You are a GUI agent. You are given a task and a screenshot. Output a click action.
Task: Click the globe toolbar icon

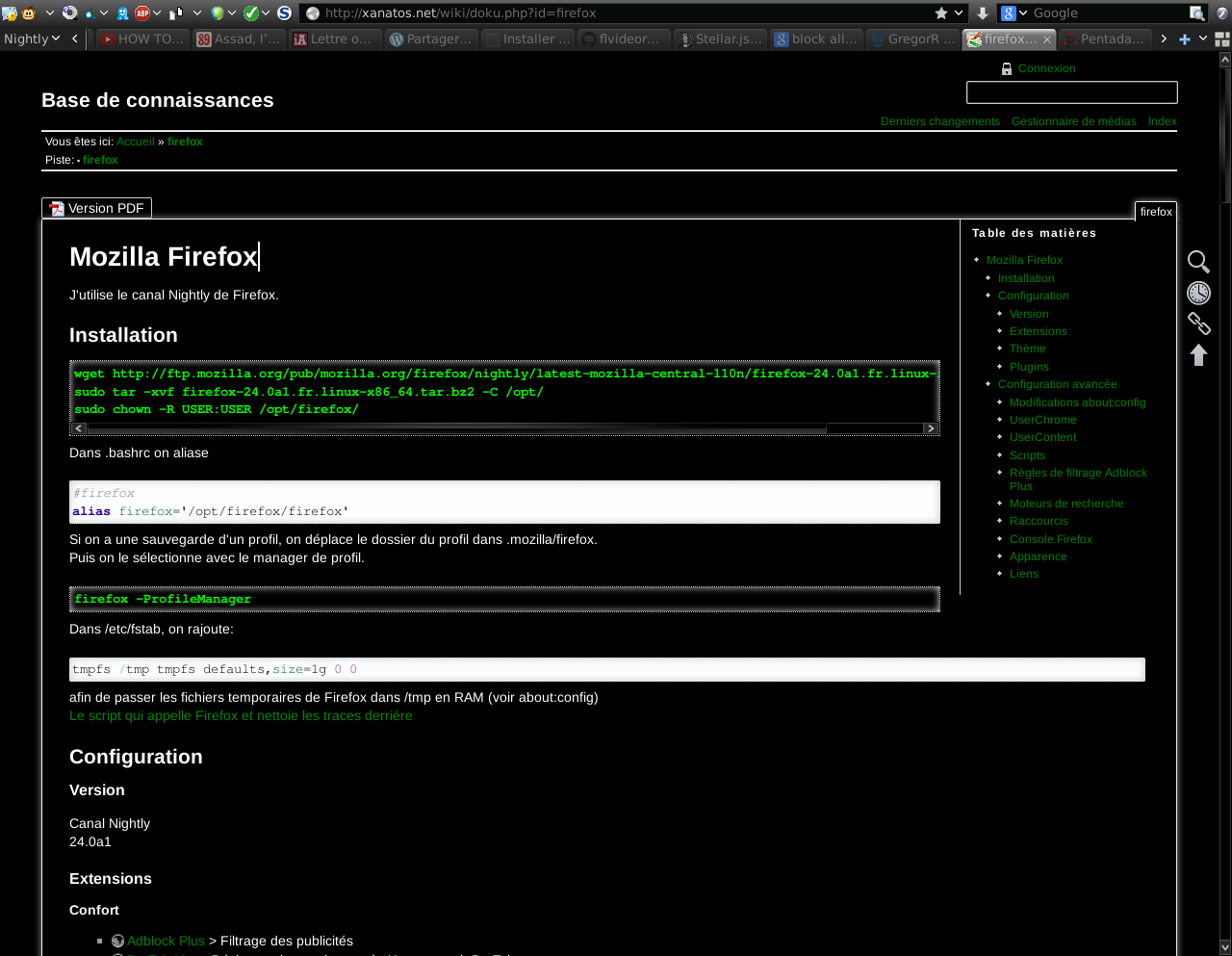click(218, 13)
